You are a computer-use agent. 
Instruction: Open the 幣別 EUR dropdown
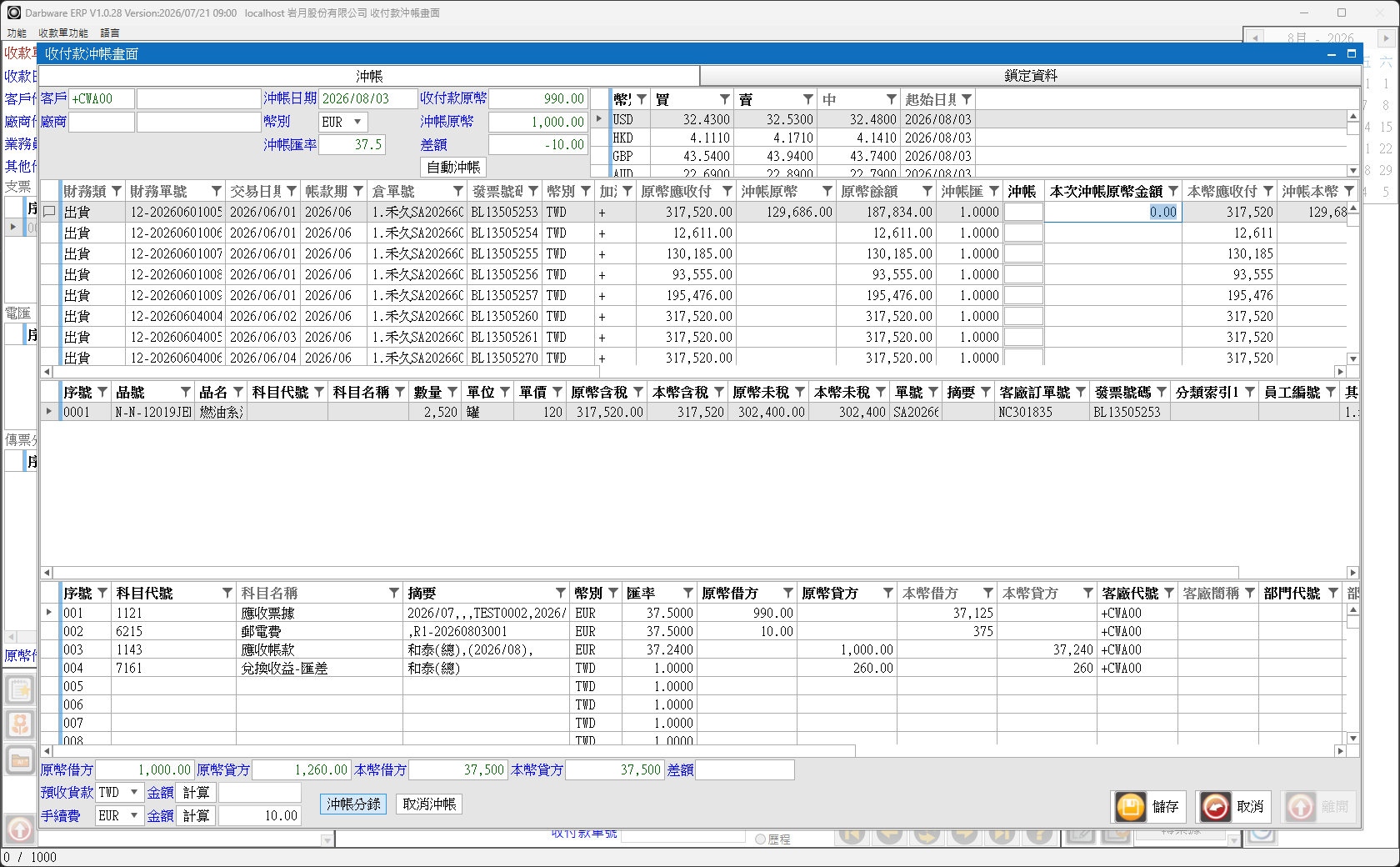coord(357,122)
